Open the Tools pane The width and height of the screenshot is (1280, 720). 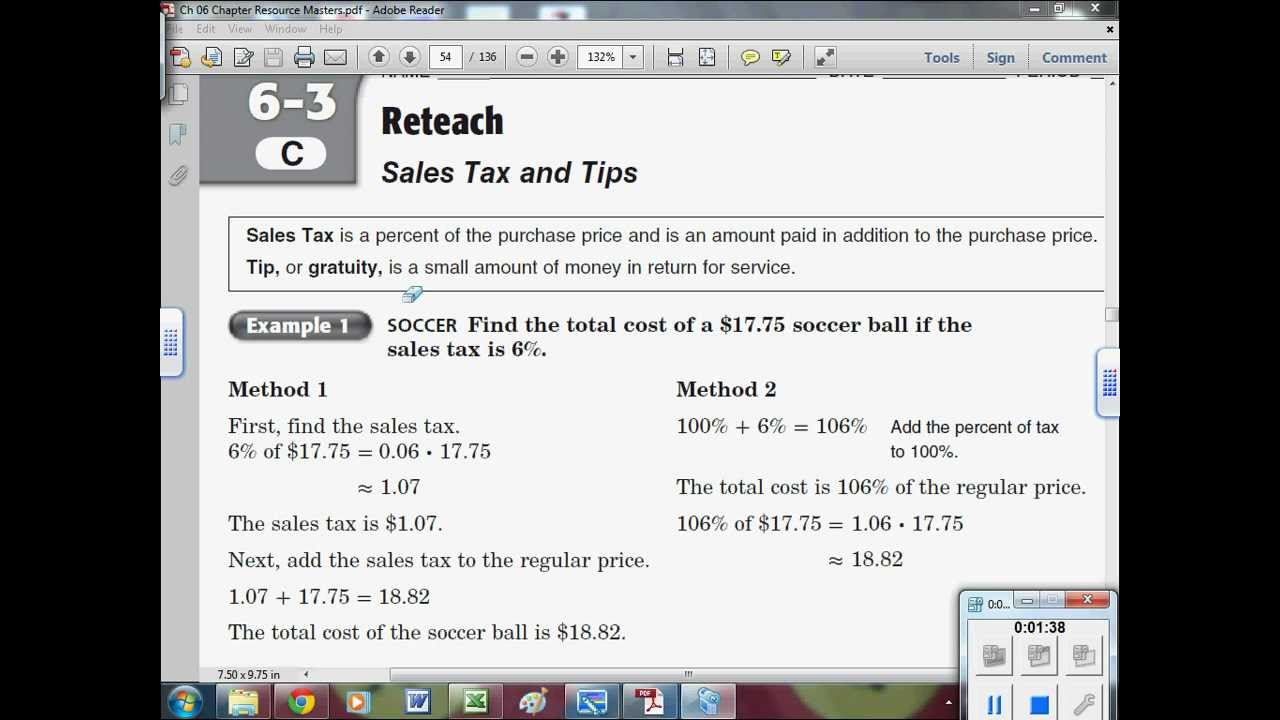[x=941, y=57]
